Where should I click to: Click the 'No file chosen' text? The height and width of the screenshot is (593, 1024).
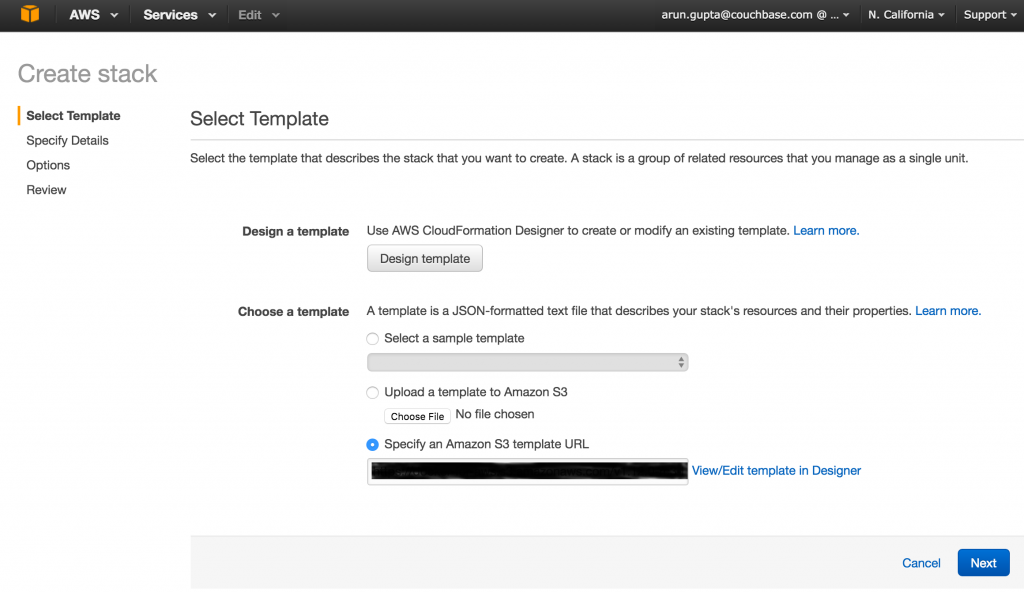click(x=495, y=414)
